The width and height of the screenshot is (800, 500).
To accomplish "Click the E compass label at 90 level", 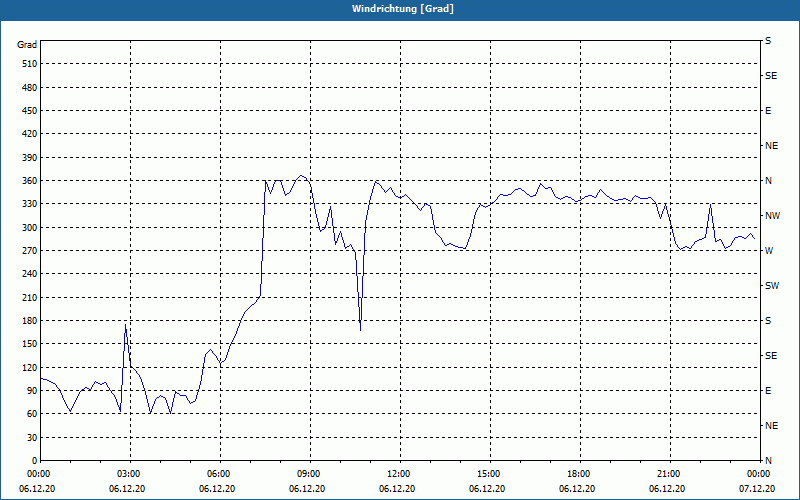I will (768, 391).
